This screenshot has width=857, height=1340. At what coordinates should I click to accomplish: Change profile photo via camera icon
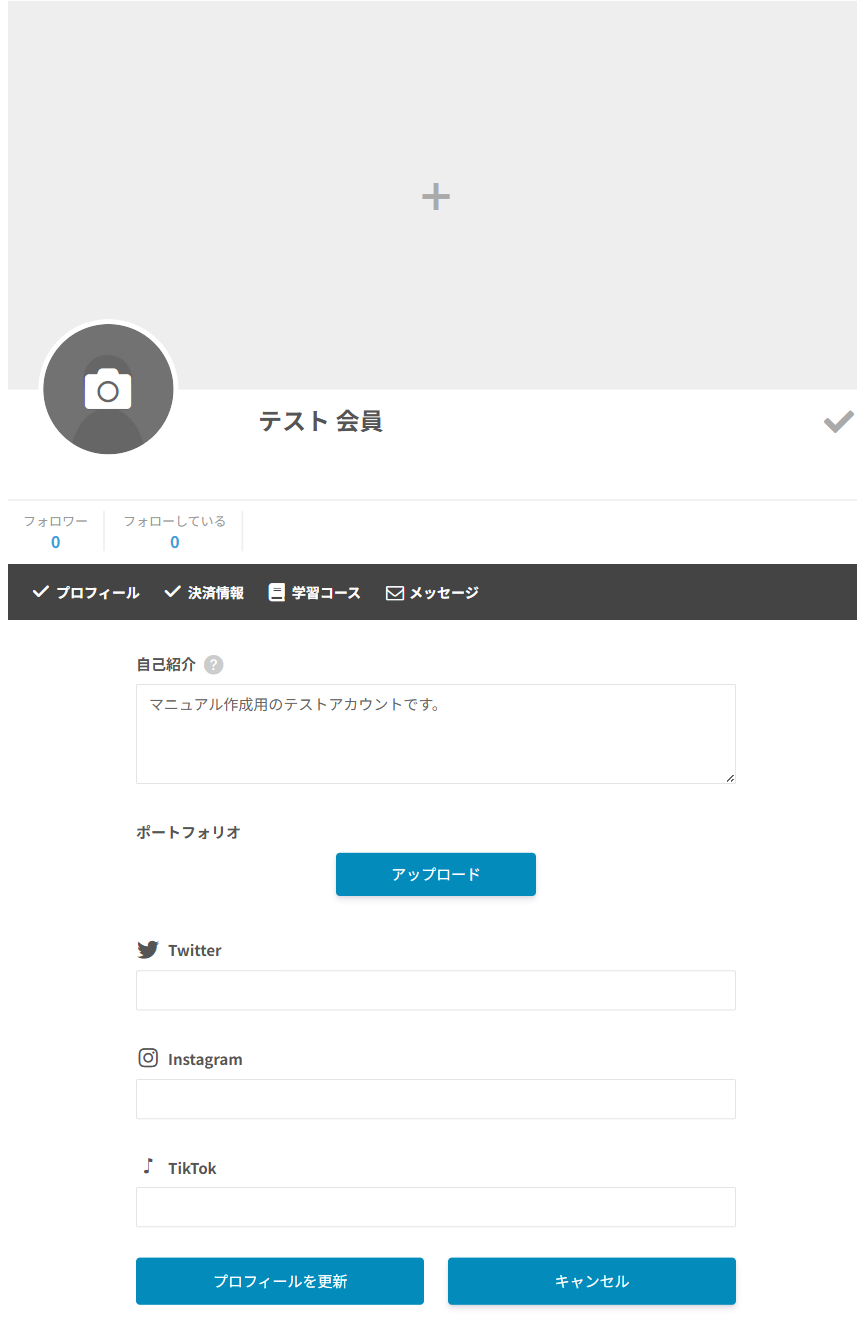click(x=108, y=389)
